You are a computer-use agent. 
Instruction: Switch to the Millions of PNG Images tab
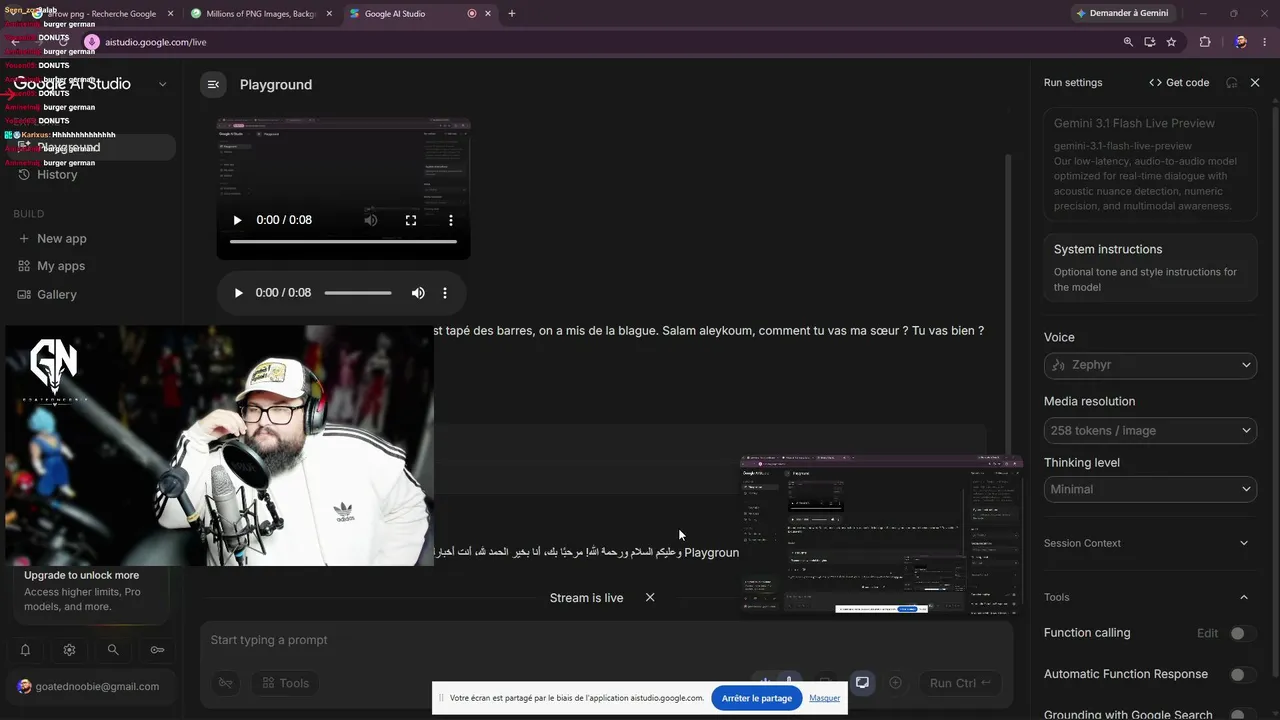coord(261,14)
